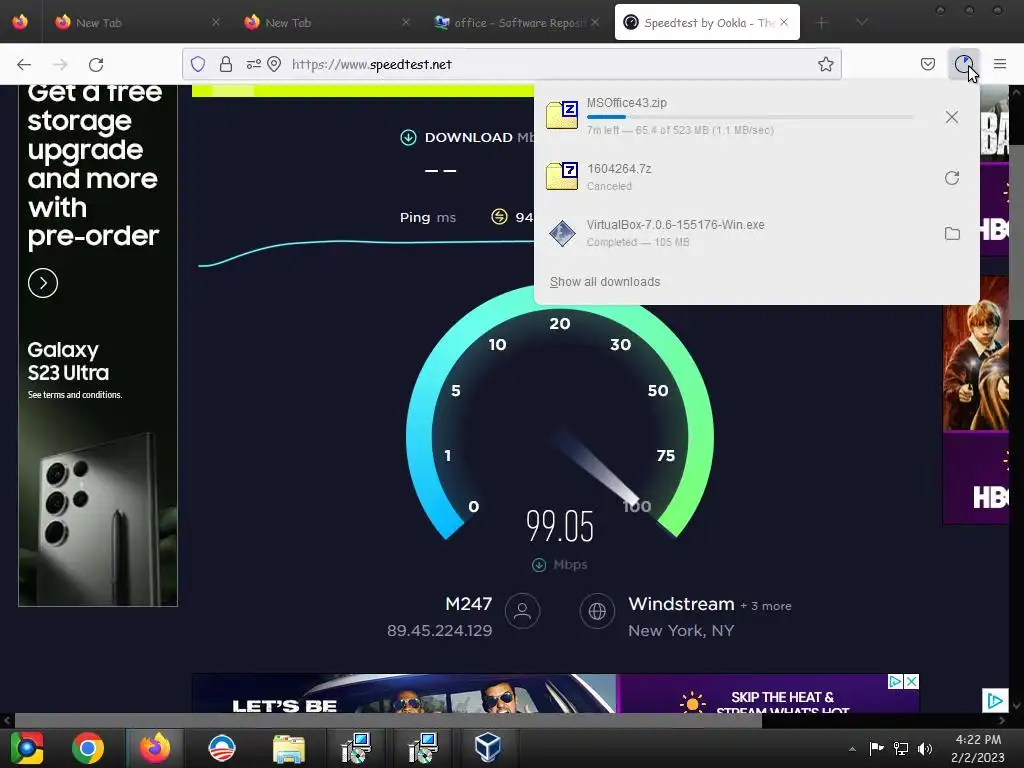Open AdChoices info on banner ad
This screenshot has height=768, width=1024.
(x=895, y=682)
